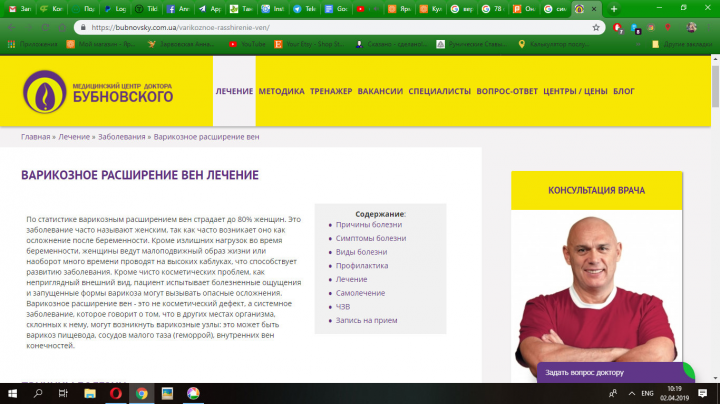The image size is (720, 404).
Task: Switch to the PayPal Log tab
Action: [115, 9]
